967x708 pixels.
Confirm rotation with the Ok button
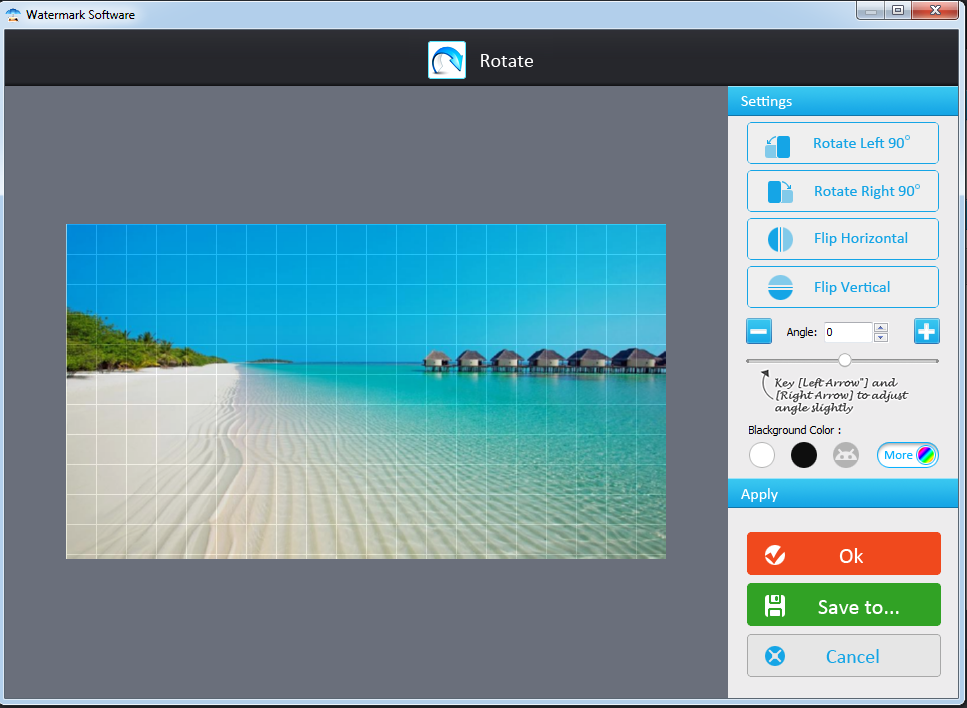[x=843, y=554]
